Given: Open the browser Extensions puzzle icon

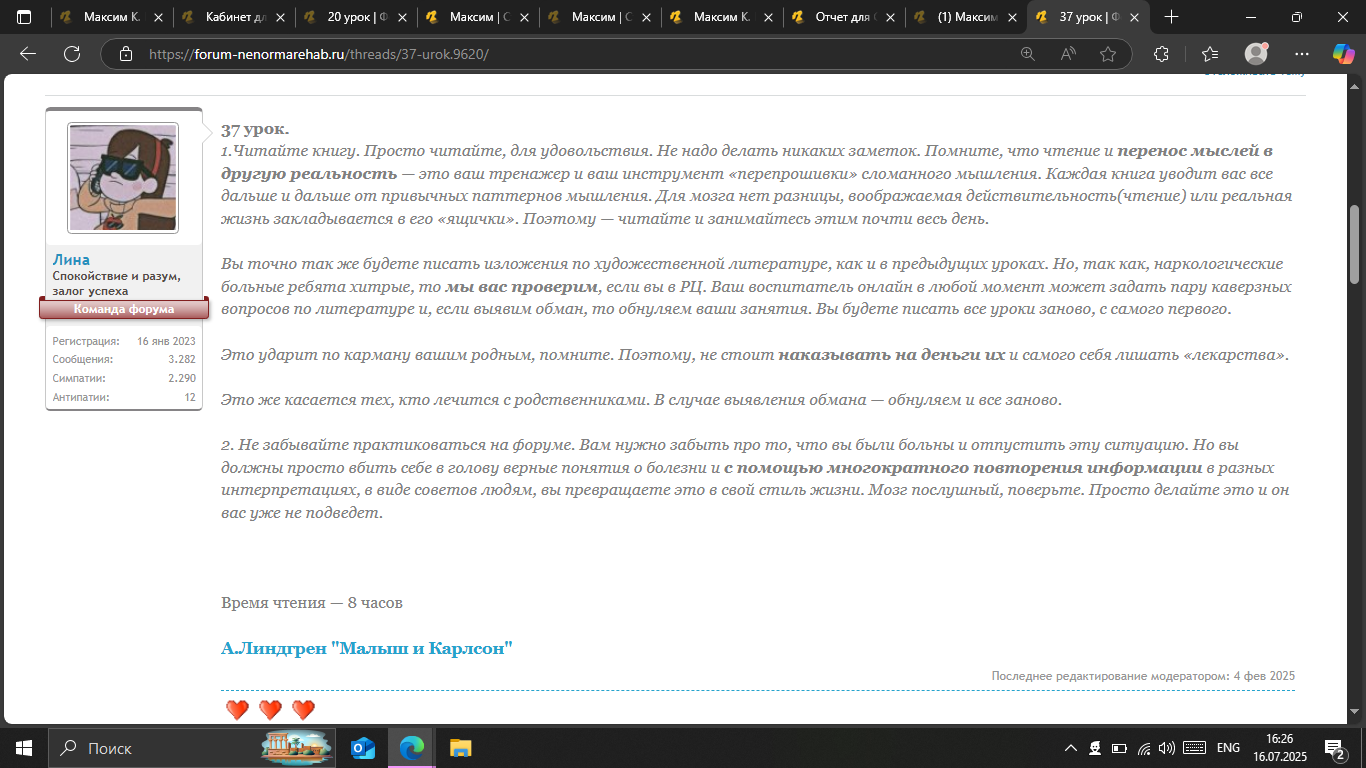Looking at the screenshot, I should click(x=1161, y=54).
